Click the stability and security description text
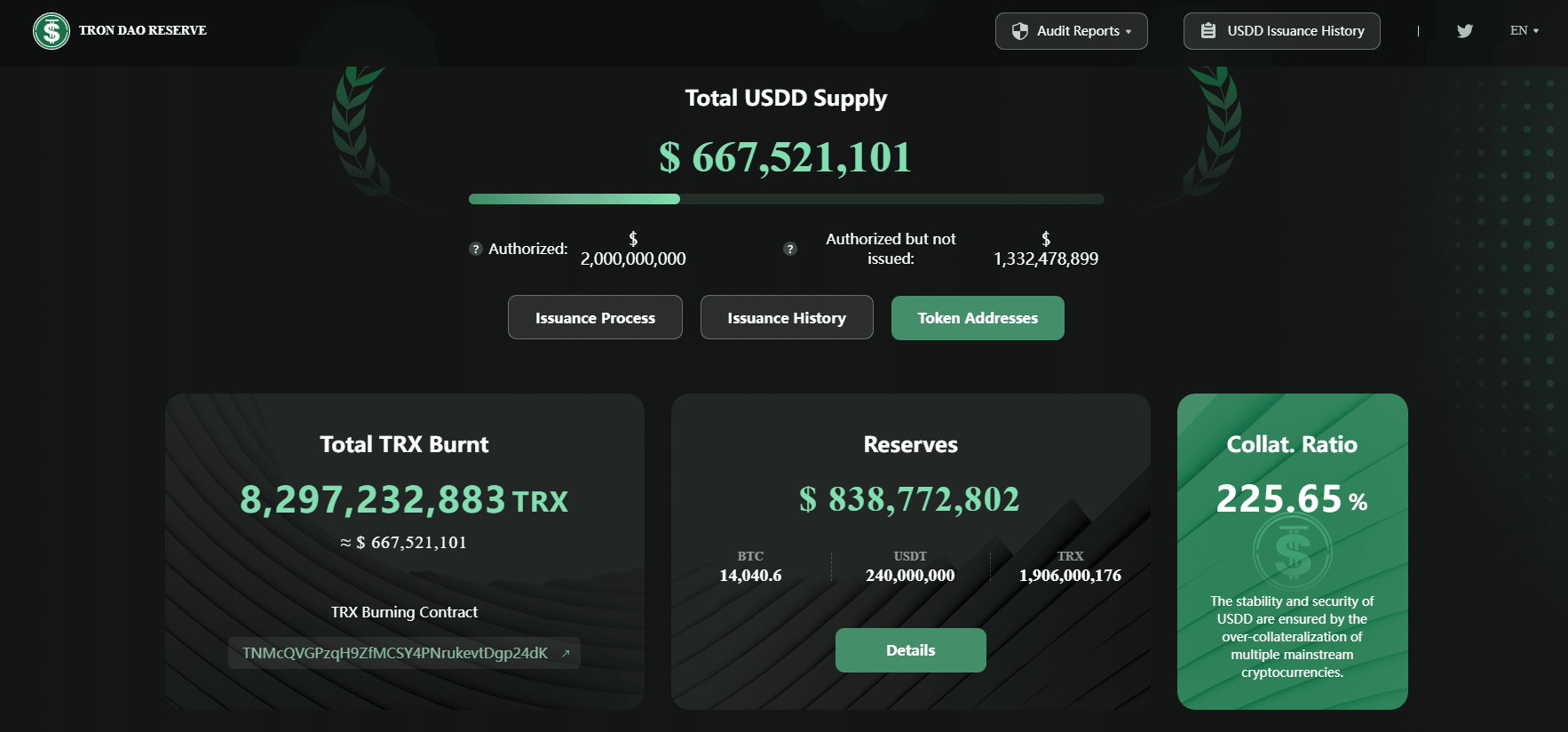 [1292, 637]
